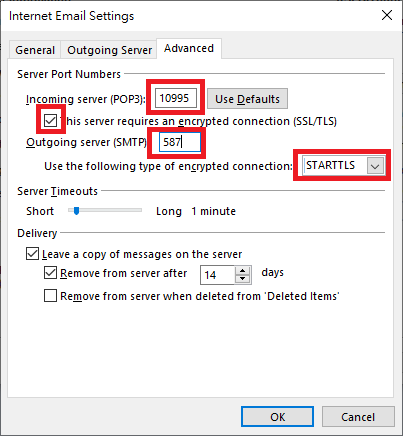Screen dimensions: 403x436
Task: Decrease days with the down spinner arrow
Action: click(x=243, y=279)
